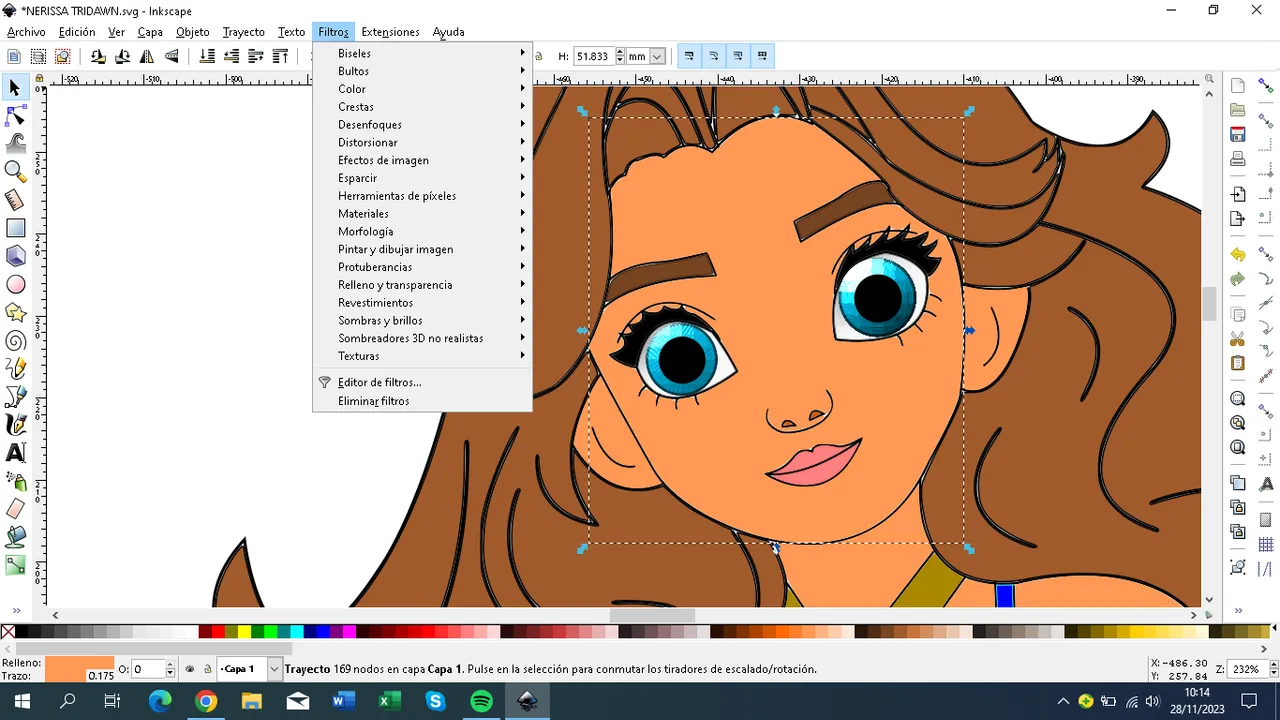Click the green Redo arrow
Screen dimensions: 1280x720
point(1238,279)
